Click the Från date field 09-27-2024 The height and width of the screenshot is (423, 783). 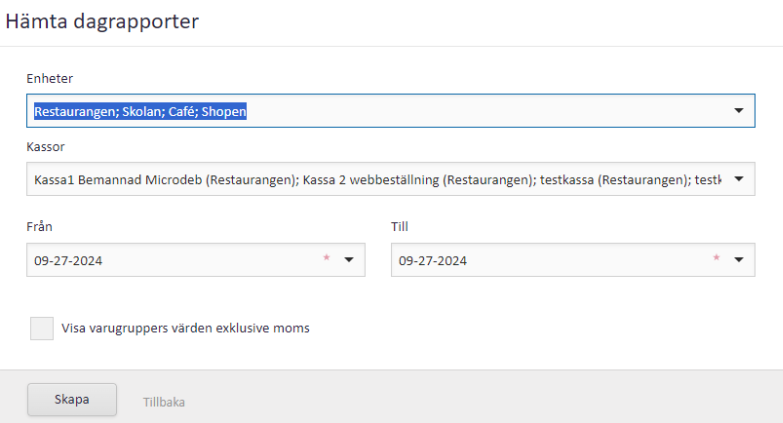tap(68, 261)
